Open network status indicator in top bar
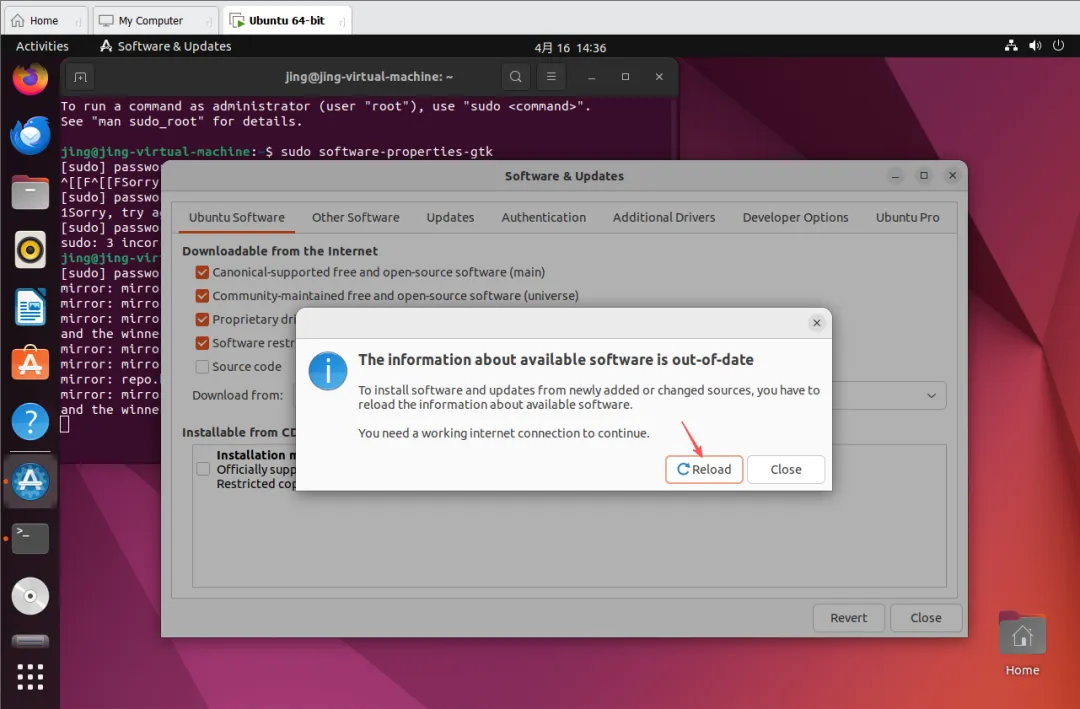The image size is (1080, 709). [1011, 45]
